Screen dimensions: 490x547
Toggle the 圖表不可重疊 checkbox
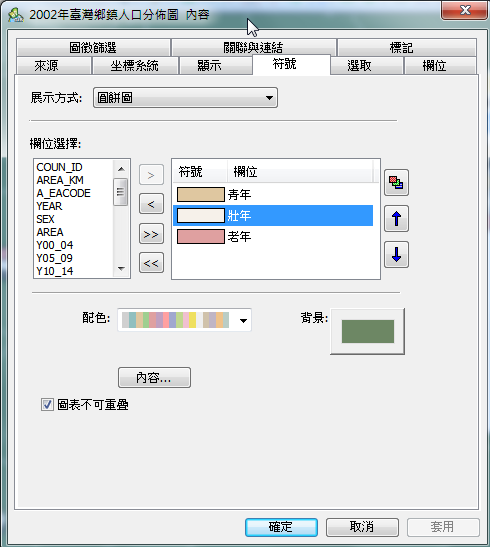[47, 405]
